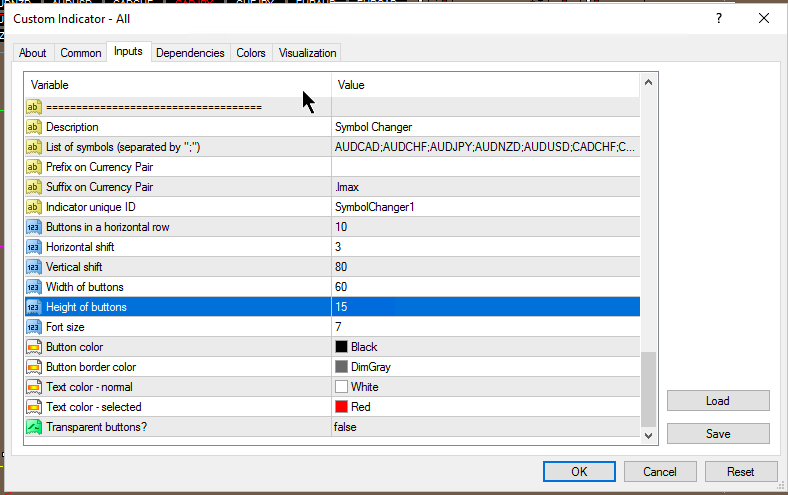Click the Reset button
The height and width of the screenshot is (495, 788).
[741, 471]
